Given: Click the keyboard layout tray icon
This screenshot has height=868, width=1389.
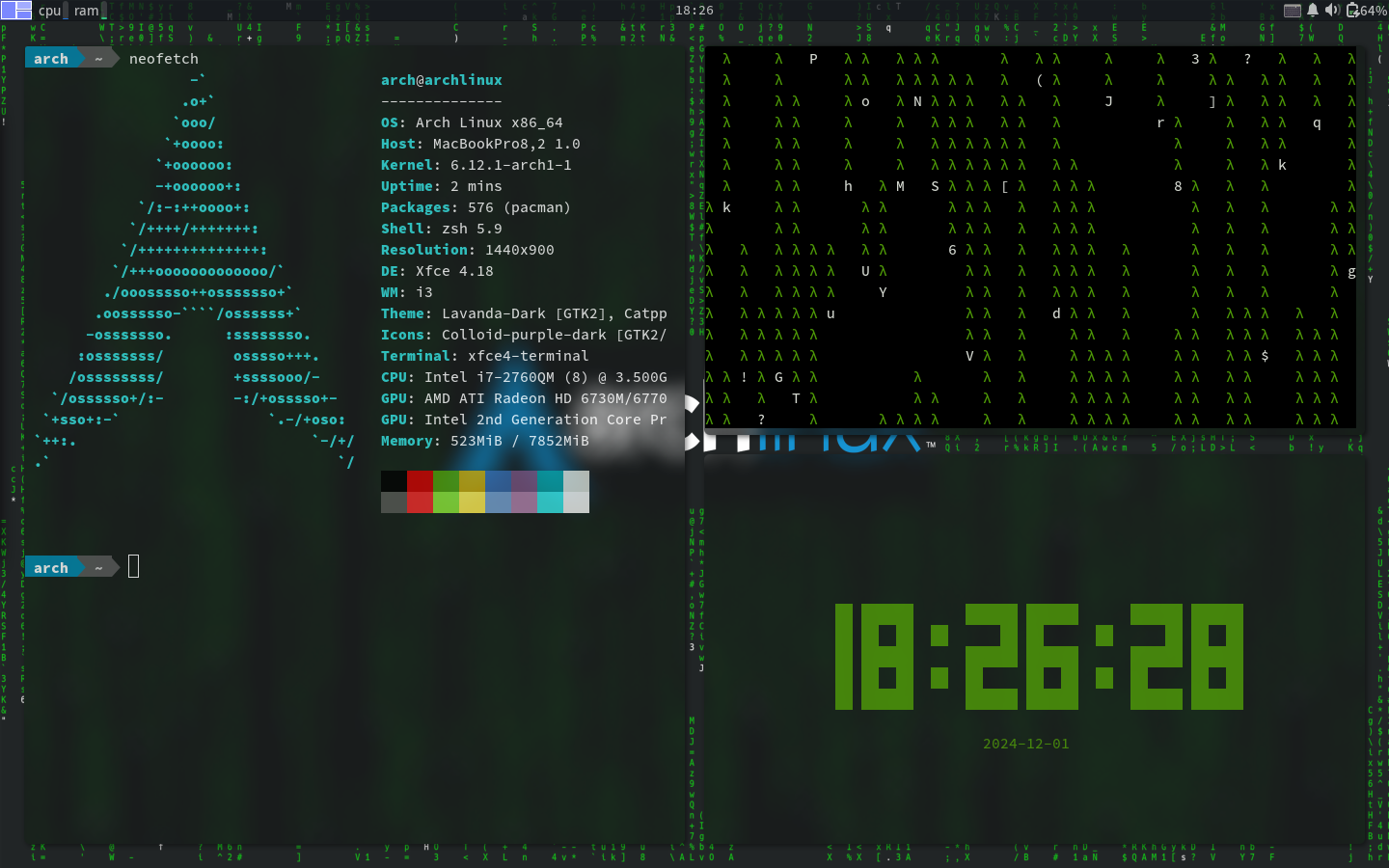Looking at the screenshot, I should pyautogui.click(x=1292, y=11).
